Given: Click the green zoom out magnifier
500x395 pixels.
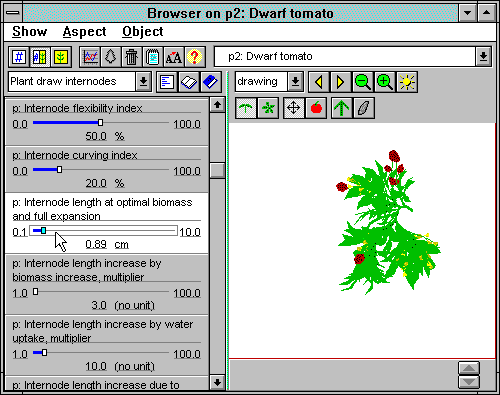Looking at the screenshot, I should (363, 82).
